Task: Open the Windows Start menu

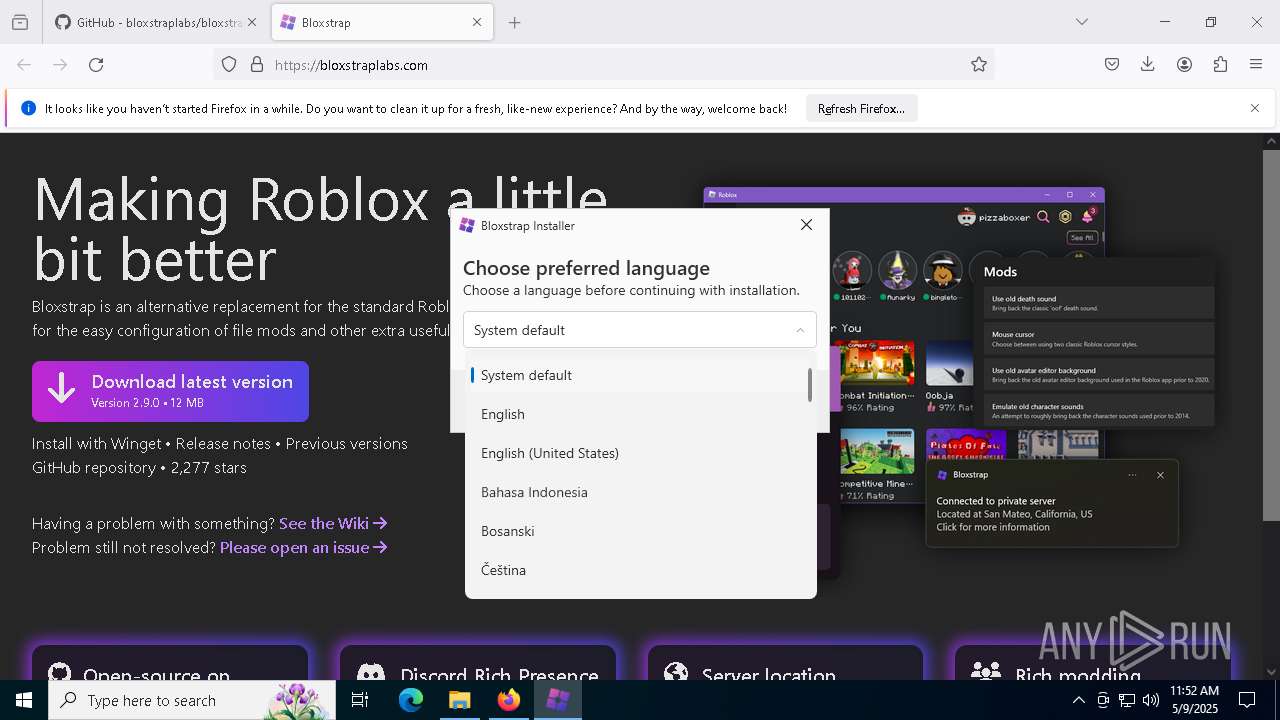Action: [24, 700]
